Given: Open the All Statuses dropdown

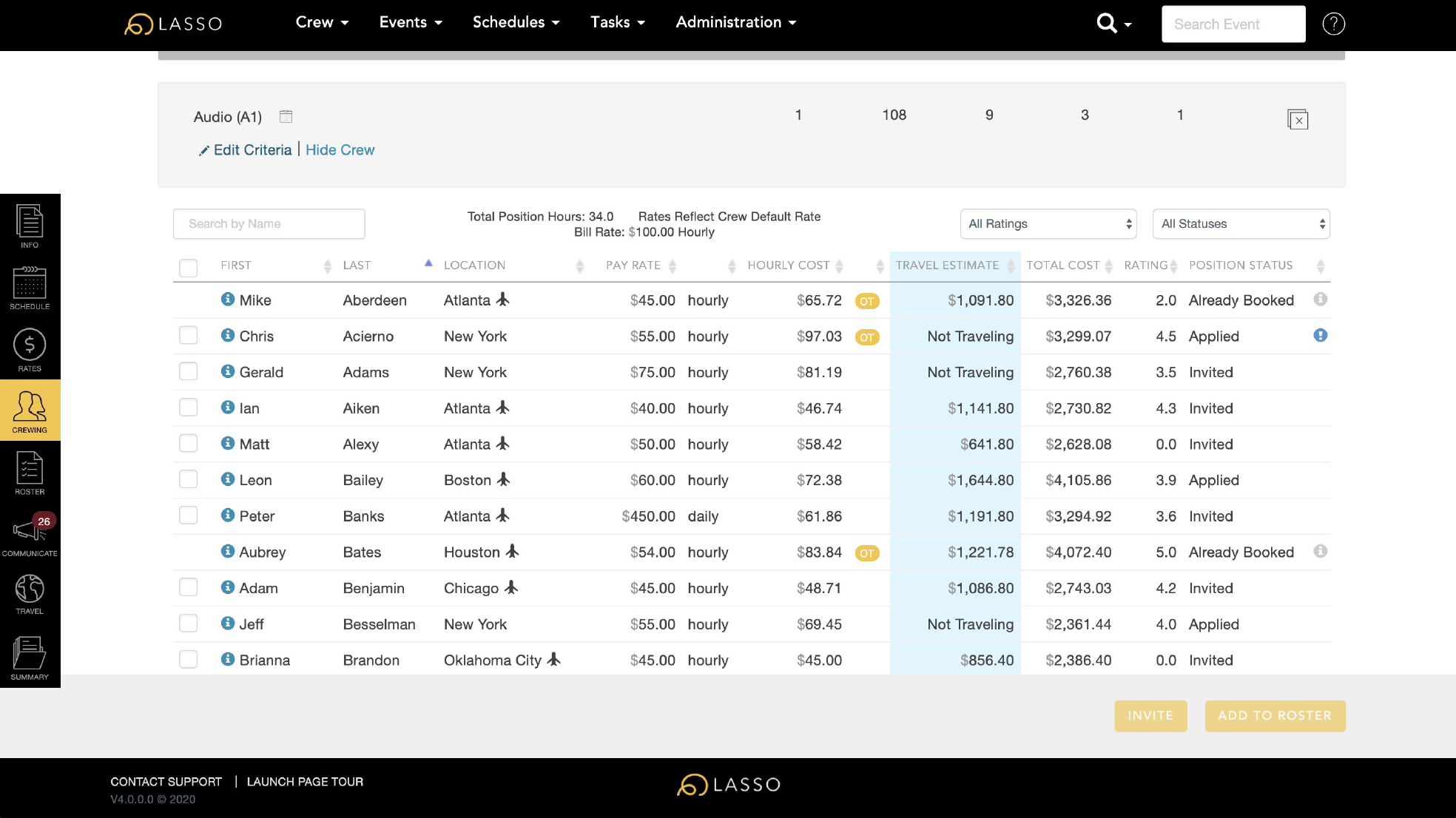Looking at the screenshot, I should [x=1241, y=224].
